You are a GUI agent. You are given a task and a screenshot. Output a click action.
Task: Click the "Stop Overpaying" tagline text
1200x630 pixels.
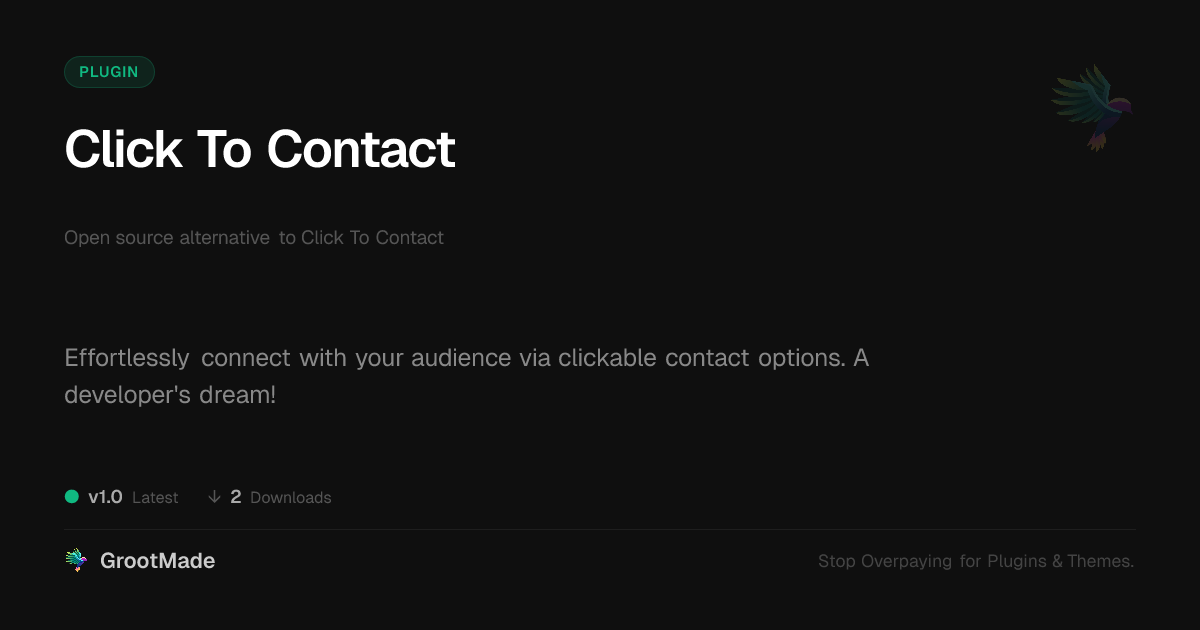(884, 561)
